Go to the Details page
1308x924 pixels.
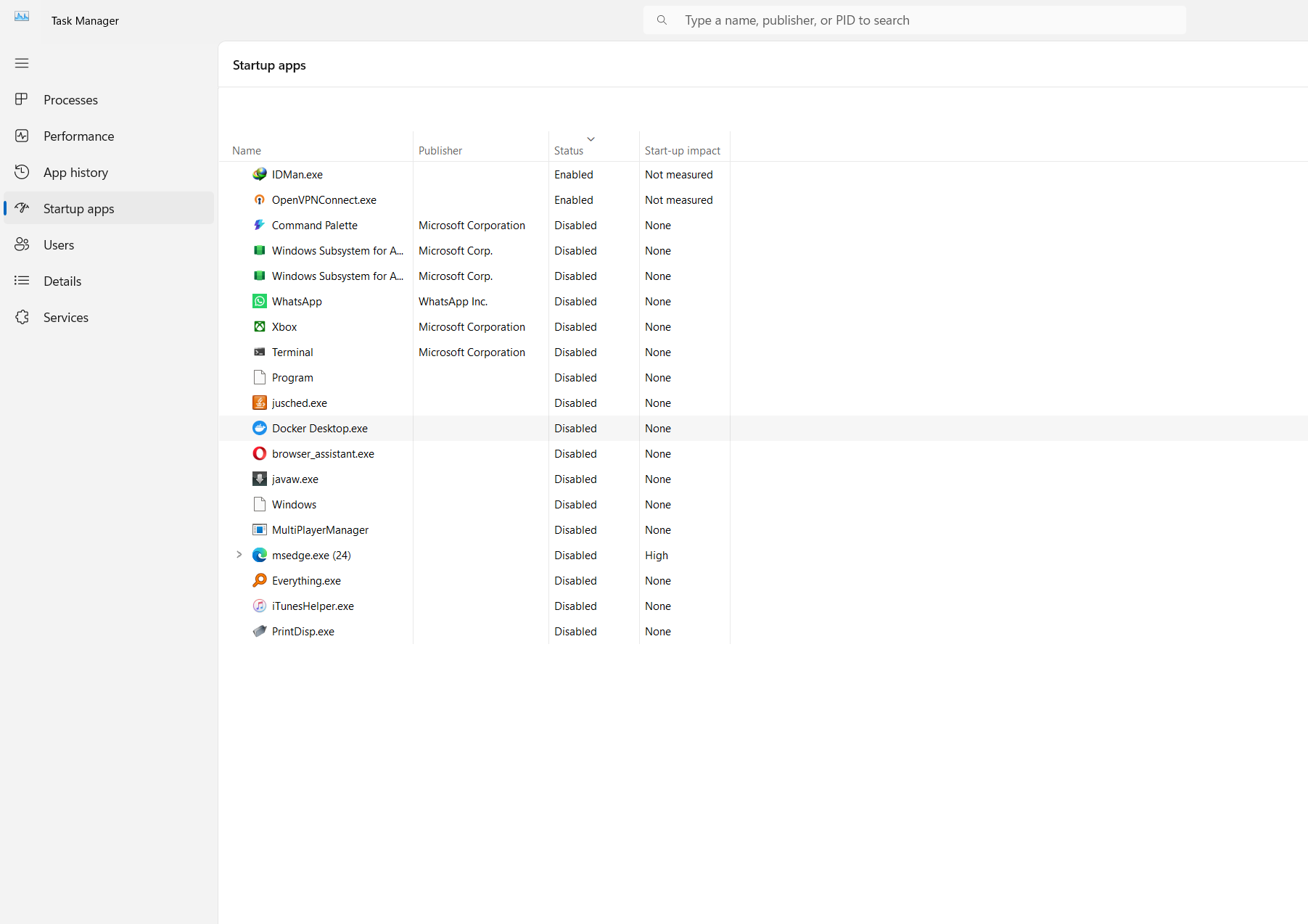(x=62, y=281)
